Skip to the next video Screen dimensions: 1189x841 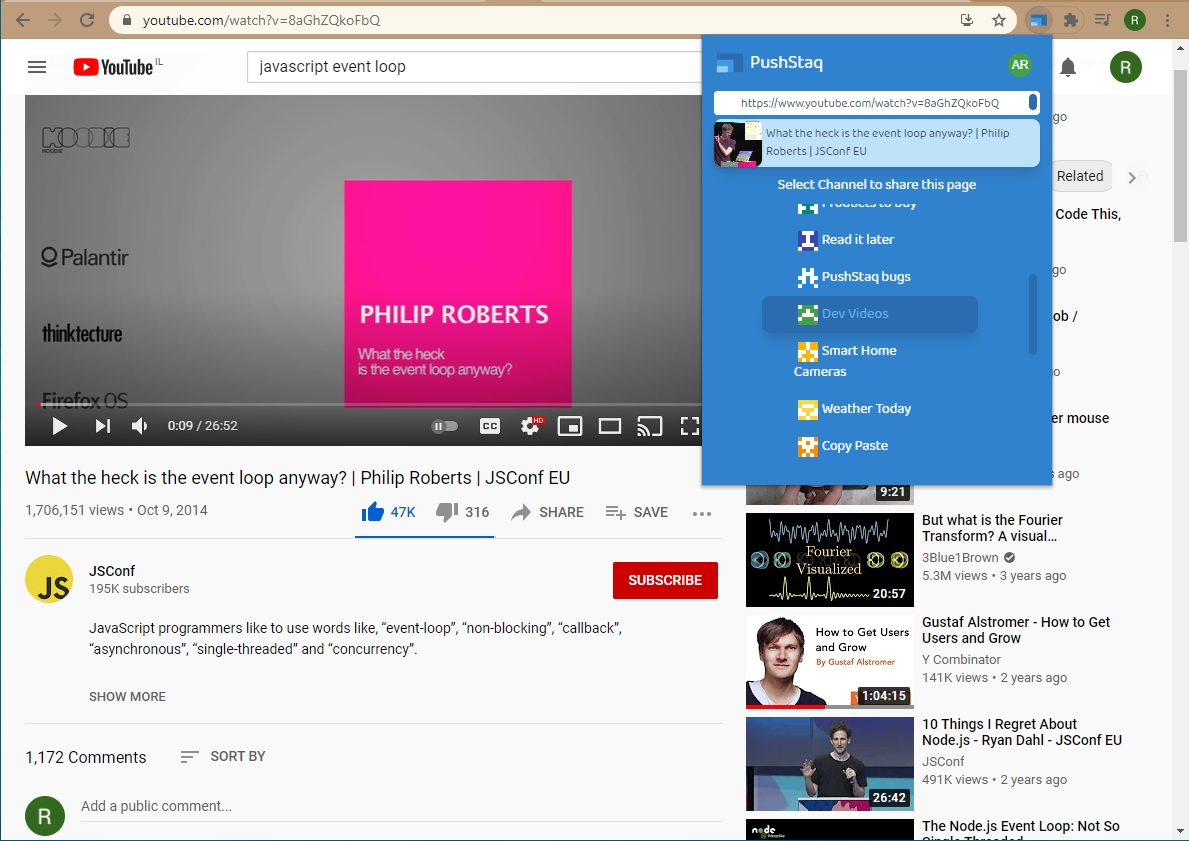tap(102, 426)
